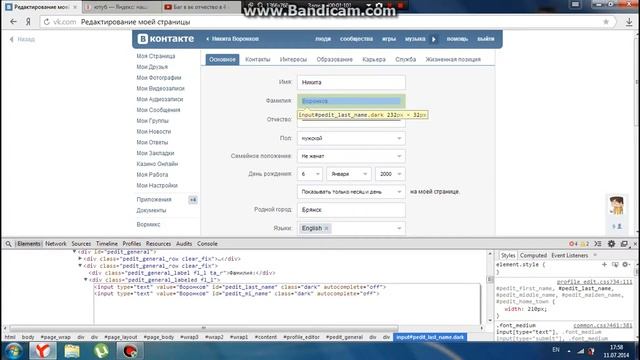
Task: Bookmark page with the star icon
Action: 606,22
